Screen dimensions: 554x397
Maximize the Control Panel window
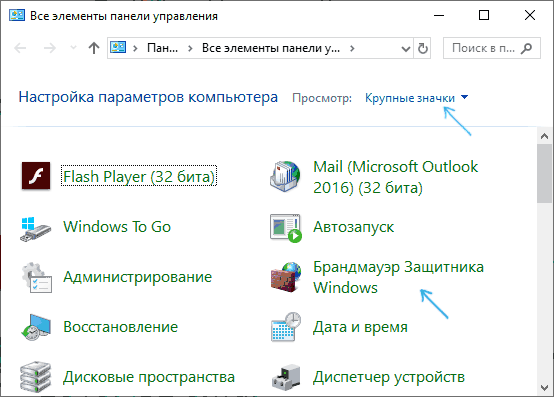(484, 16)
